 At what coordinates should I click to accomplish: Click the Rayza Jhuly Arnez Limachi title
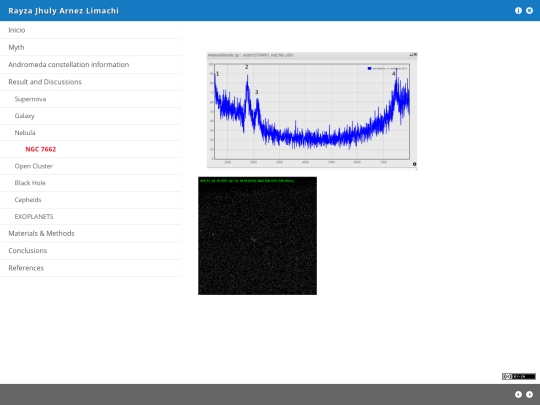(63, 11)
